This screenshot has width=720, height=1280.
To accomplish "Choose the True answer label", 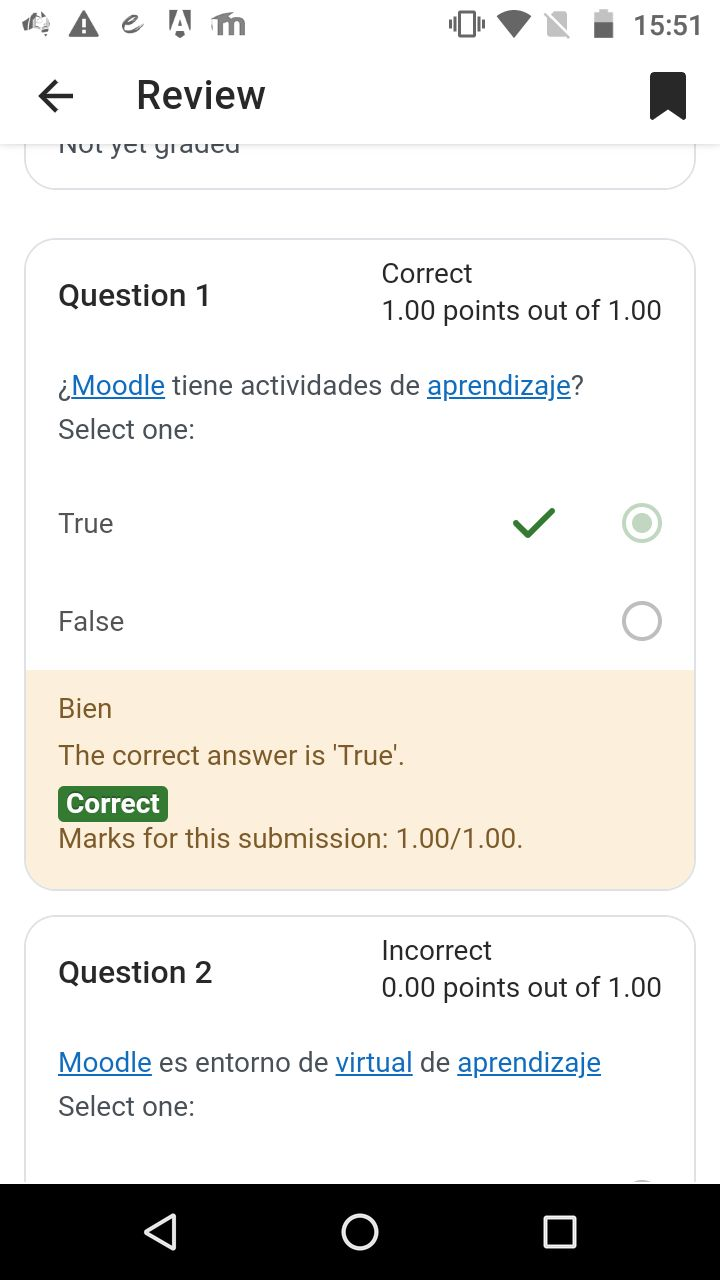I will (x=86, y=523).
